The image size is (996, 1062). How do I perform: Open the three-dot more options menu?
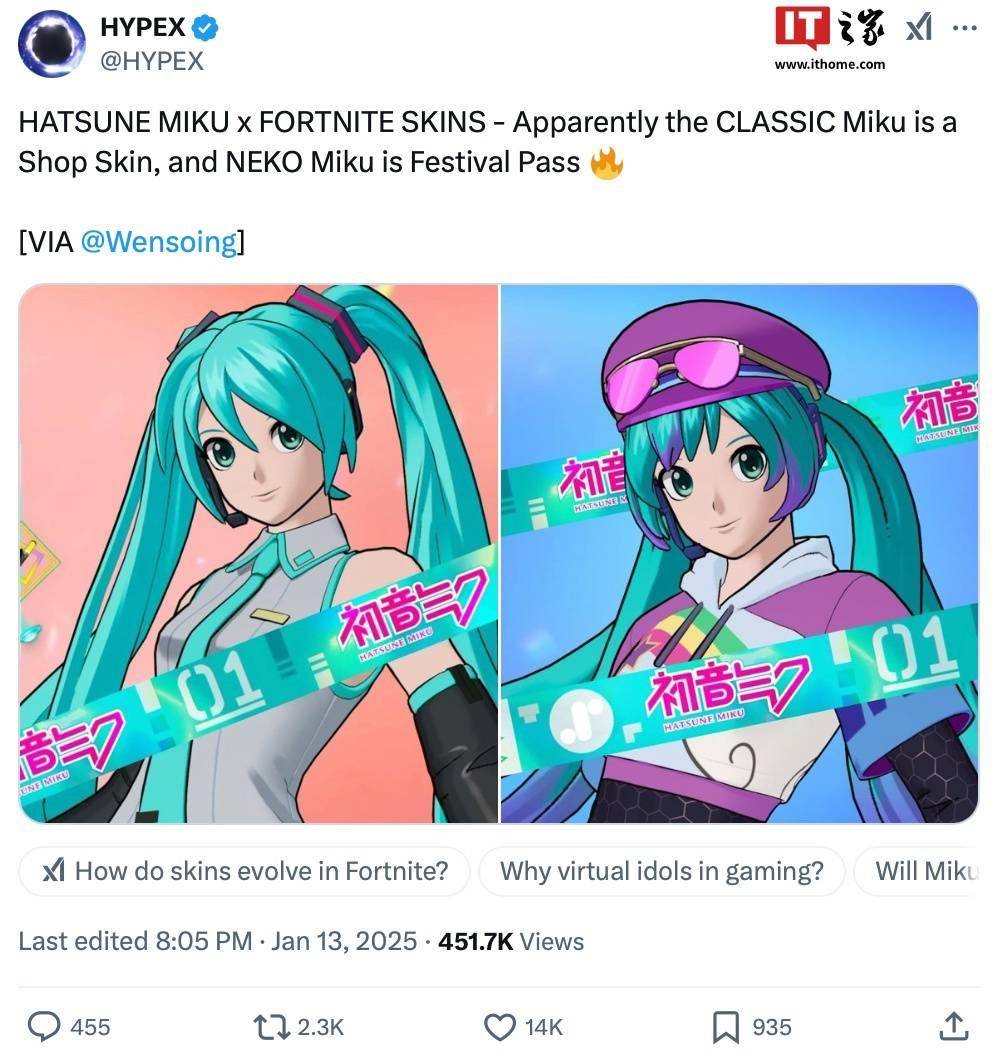[x=964, y=28]
